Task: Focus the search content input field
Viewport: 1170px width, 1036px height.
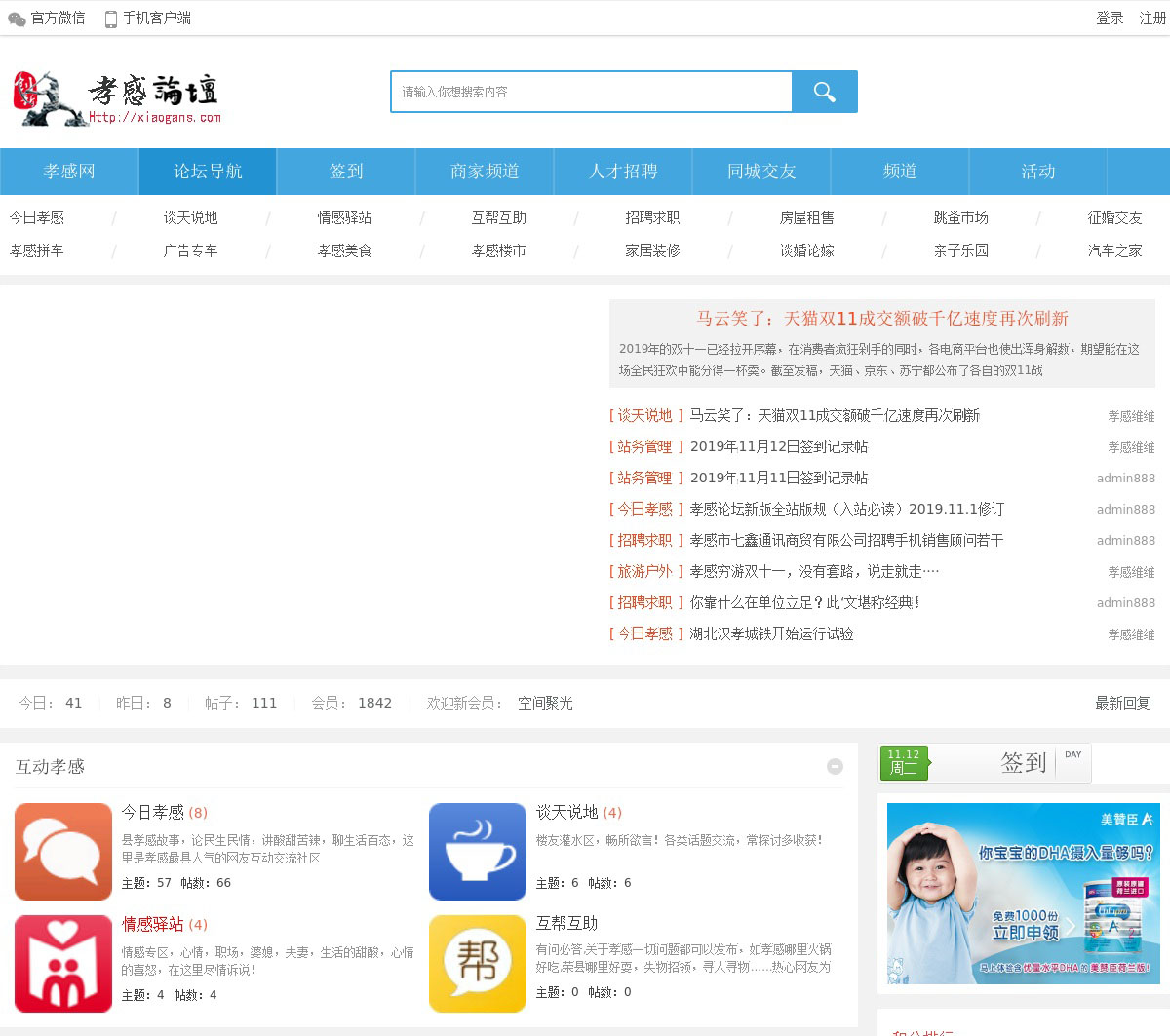Action: click(x=591, y=92)
